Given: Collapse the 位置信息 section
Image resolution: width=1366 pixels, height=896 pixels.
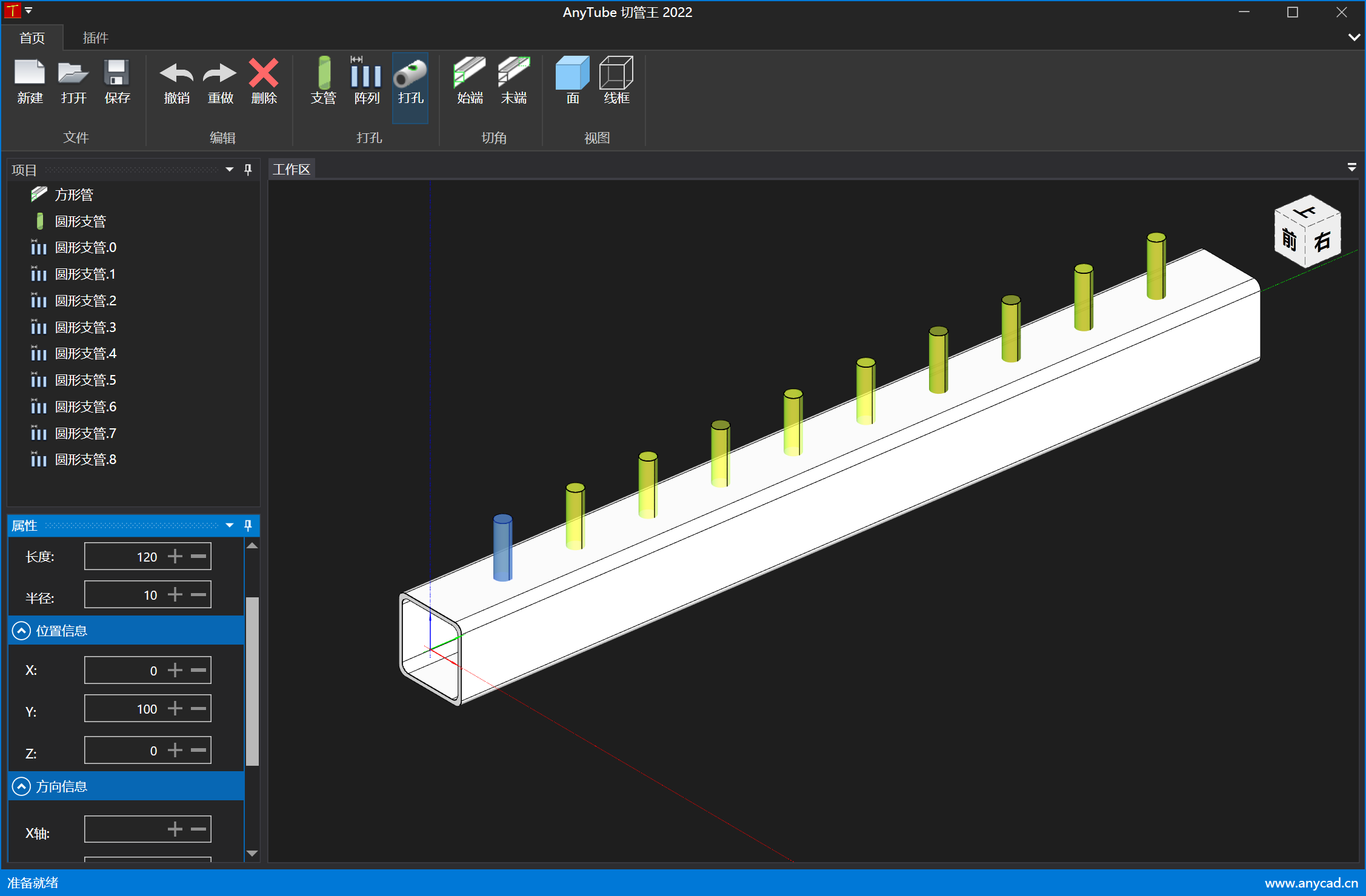Looking at the screenshot, I should pyautogui.click(x=21, y=631).
